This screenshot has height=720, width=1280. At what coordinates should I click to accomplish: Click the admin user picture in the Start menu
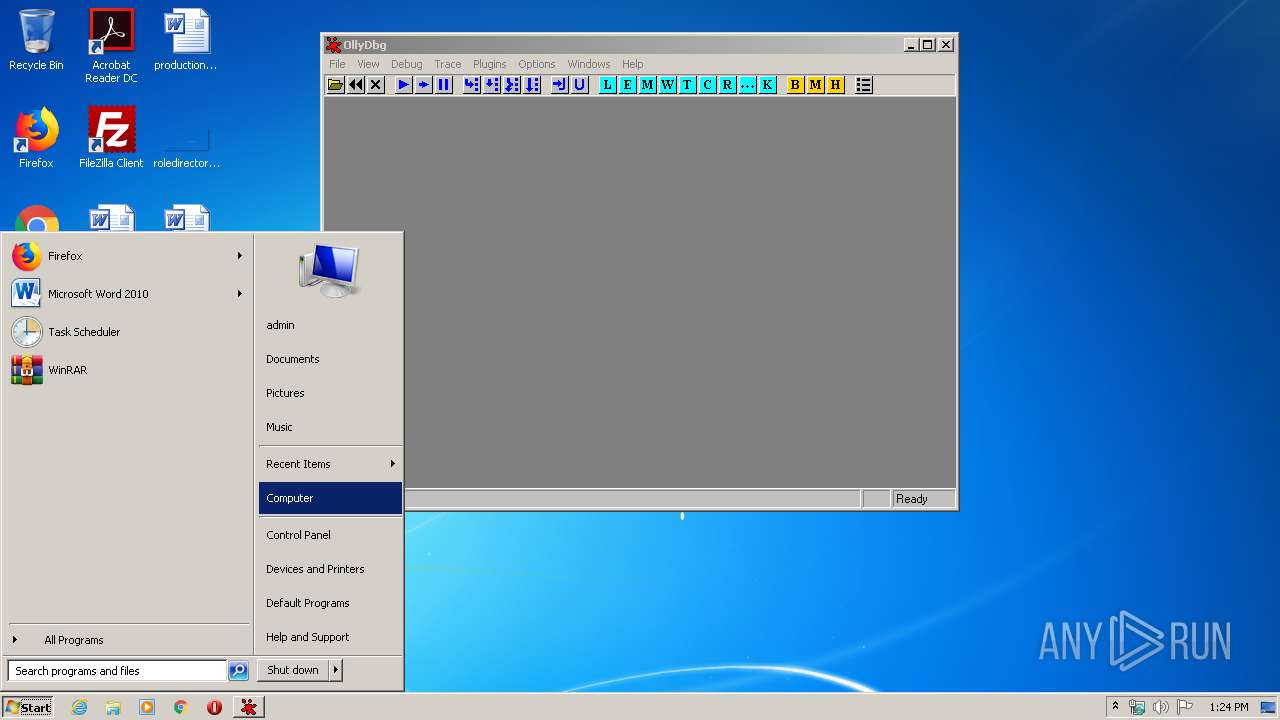click(x=329, y=271)
